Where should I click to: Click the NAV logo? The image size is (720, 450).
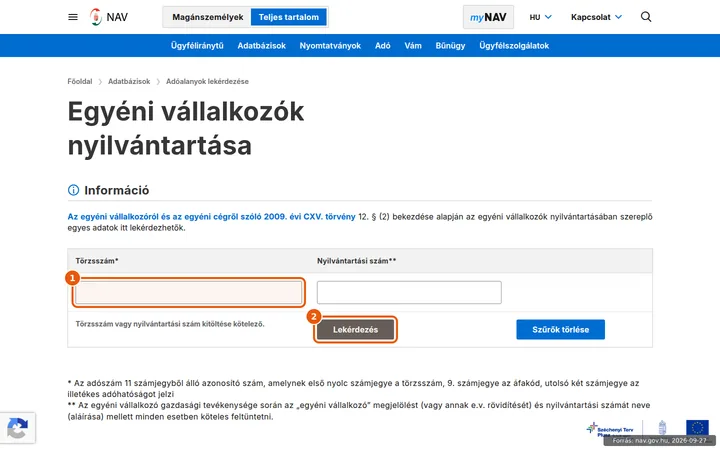pos(109,17)
